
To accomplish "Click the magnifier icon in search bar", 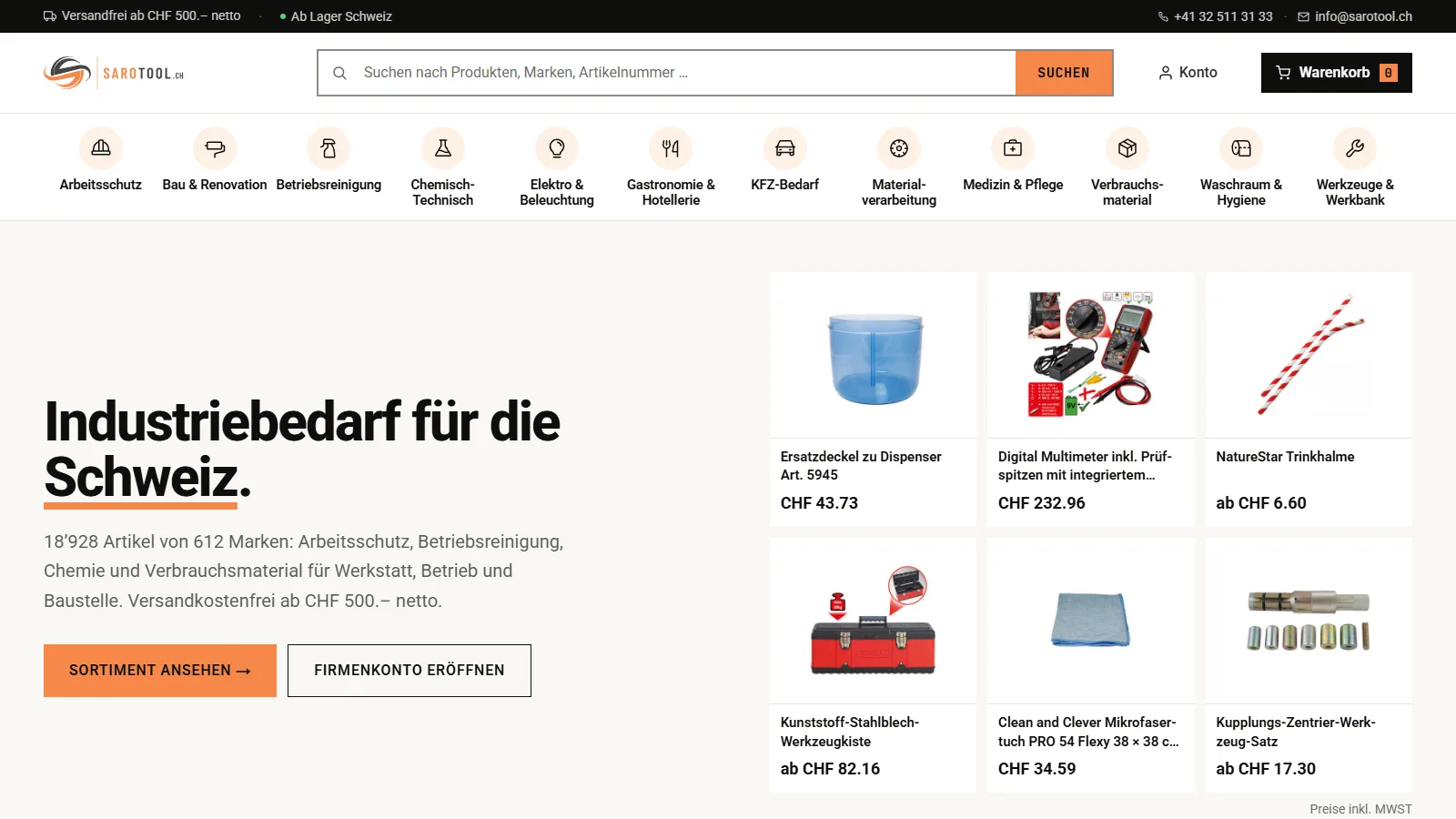I will [x=339, y=73].
